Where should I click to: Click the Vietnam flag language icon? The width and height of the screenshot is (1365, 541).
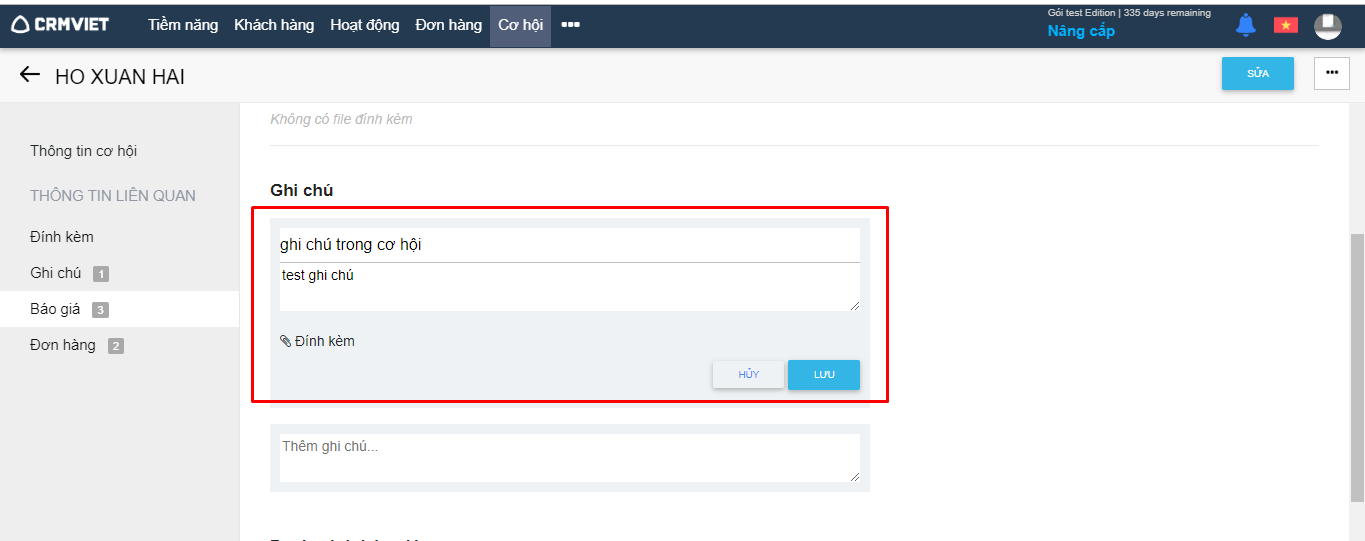(1285, 25)
